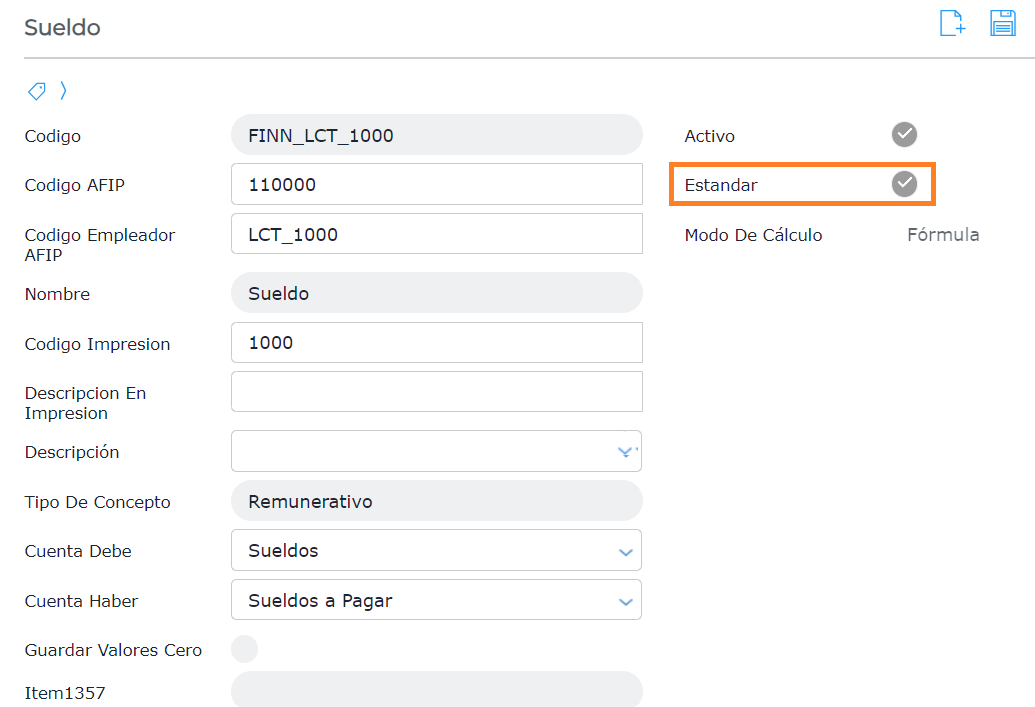This screenshot has height=707, width=1035.
Task: Toggle the Activo checkbox
Action: click(904, 135)
